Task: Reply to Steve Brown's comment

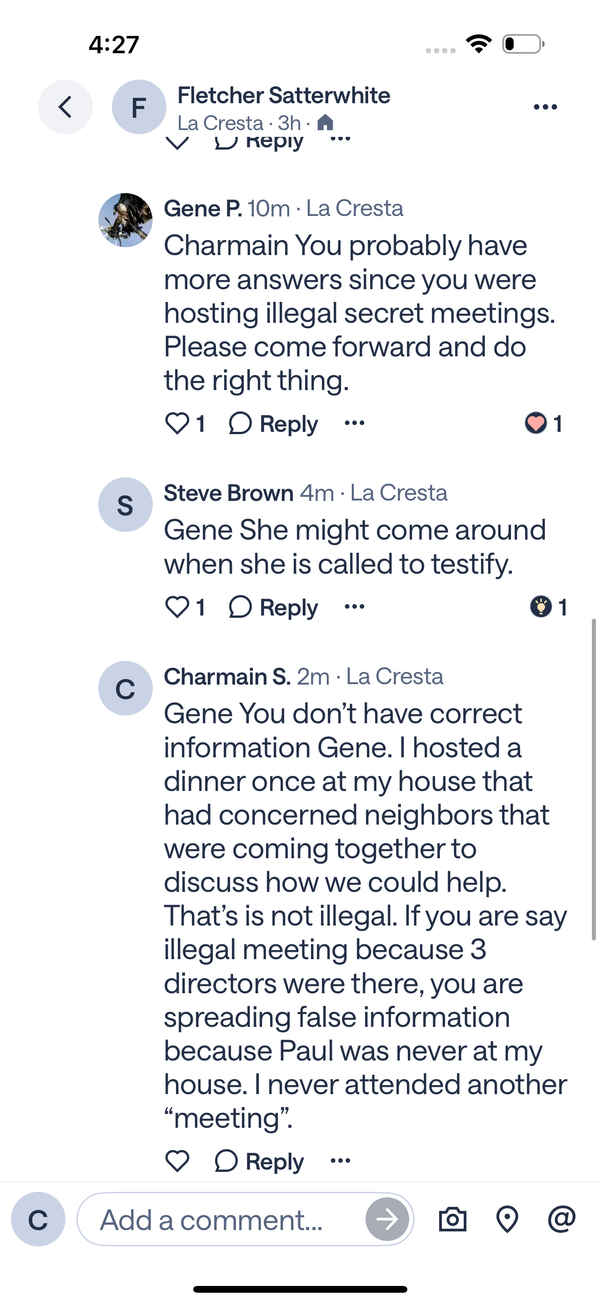Action: (274, 607)
